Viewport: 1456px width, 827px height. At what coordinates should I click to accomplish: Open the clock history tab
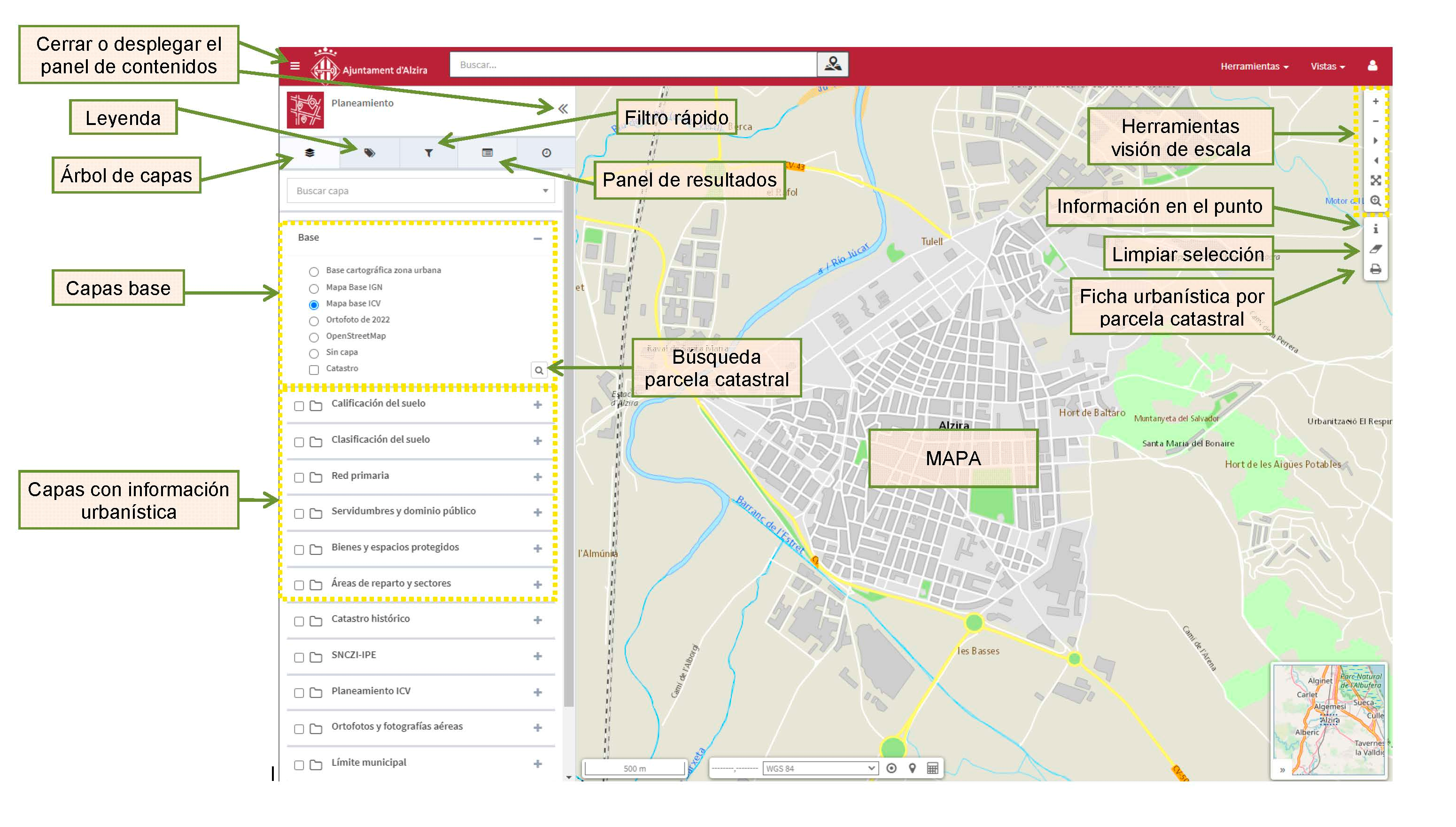pos(546,153)
